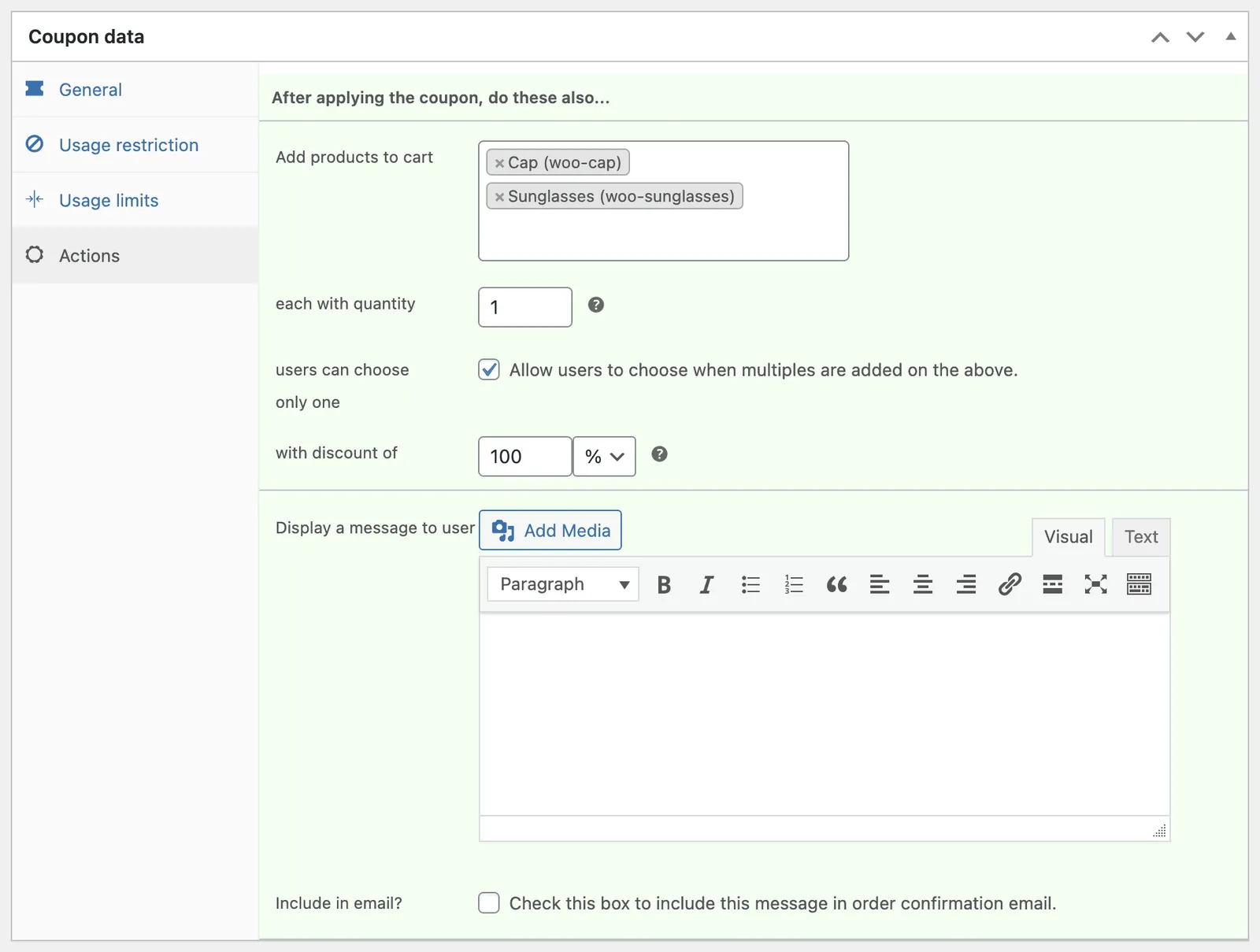Check the Include in email checkbox
Viewport: 1260px width, 952px height.
point(489,902)
